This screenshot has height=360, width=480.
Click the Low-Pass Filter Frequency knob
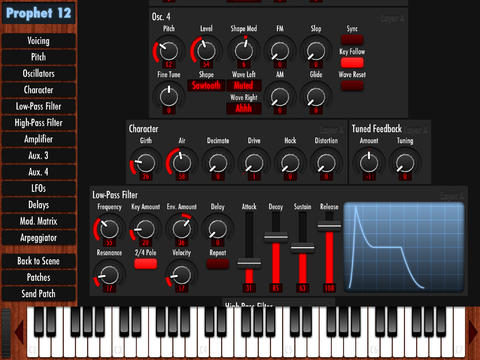click(109, 229)
